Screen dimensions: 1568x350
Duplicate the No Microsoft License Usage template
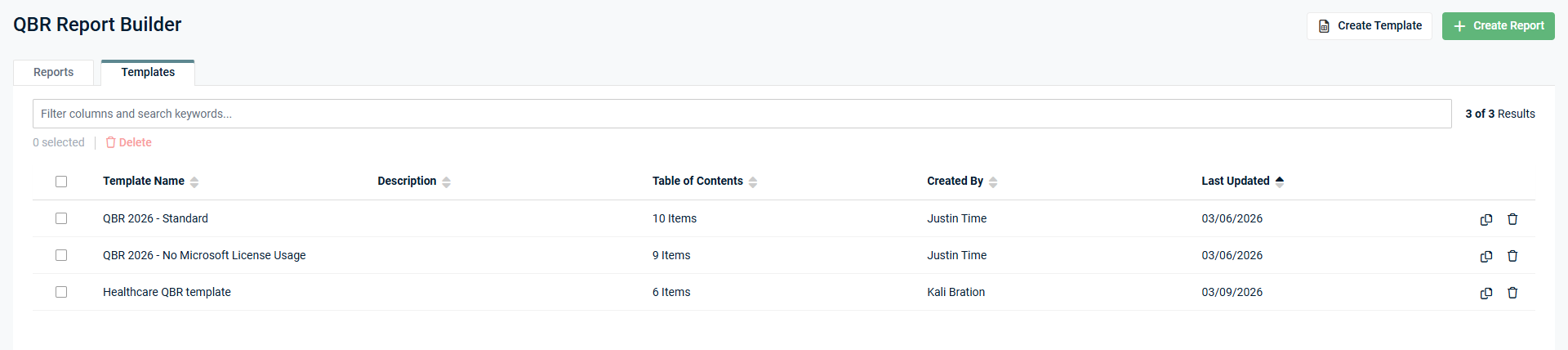[1486, 256]
